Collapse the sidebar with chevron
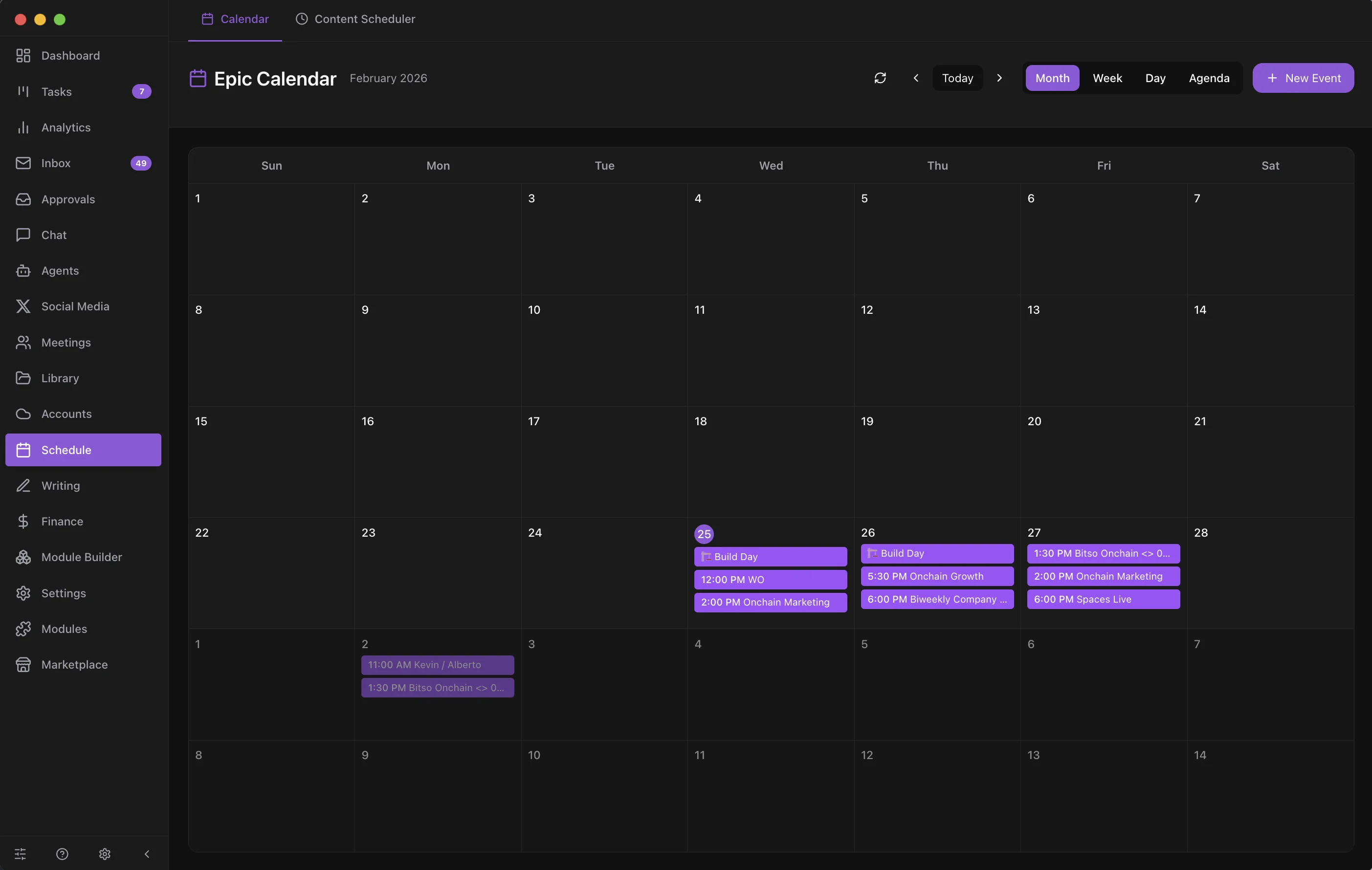 pos(147,853)
